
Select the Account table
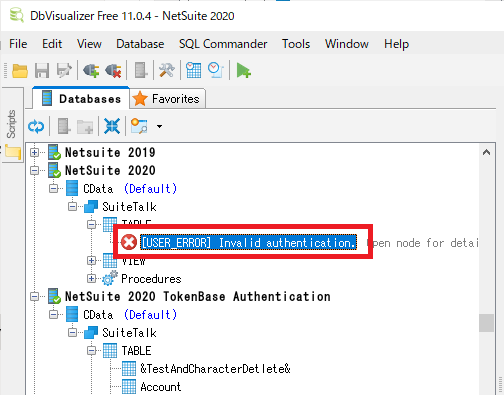tap(160, 386)
